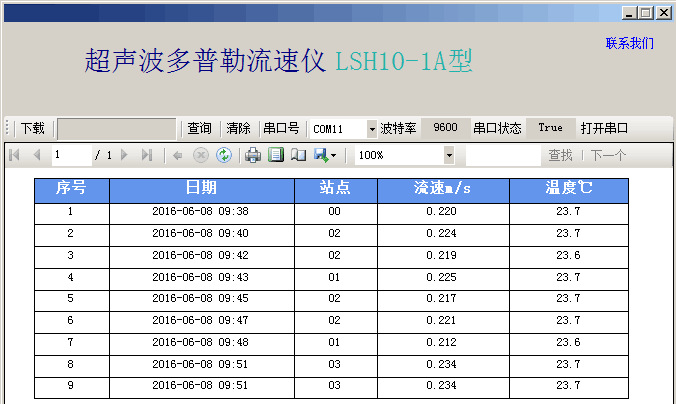The image size is (676, 404).
Task: Click the 站点 column header
Action: click(x=336, y=190)
